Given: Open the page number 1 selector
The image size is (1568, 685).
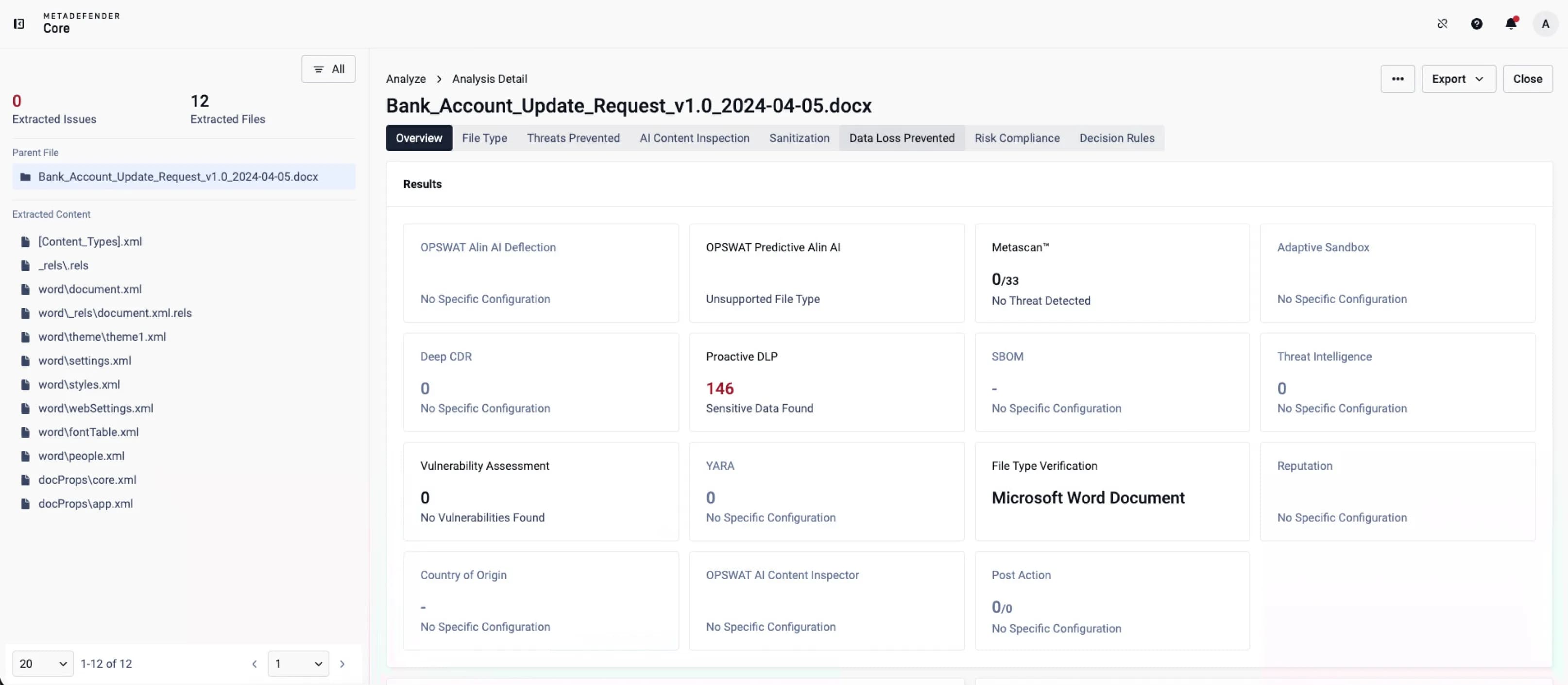Looking at the screenshot, I should [298, 664].
